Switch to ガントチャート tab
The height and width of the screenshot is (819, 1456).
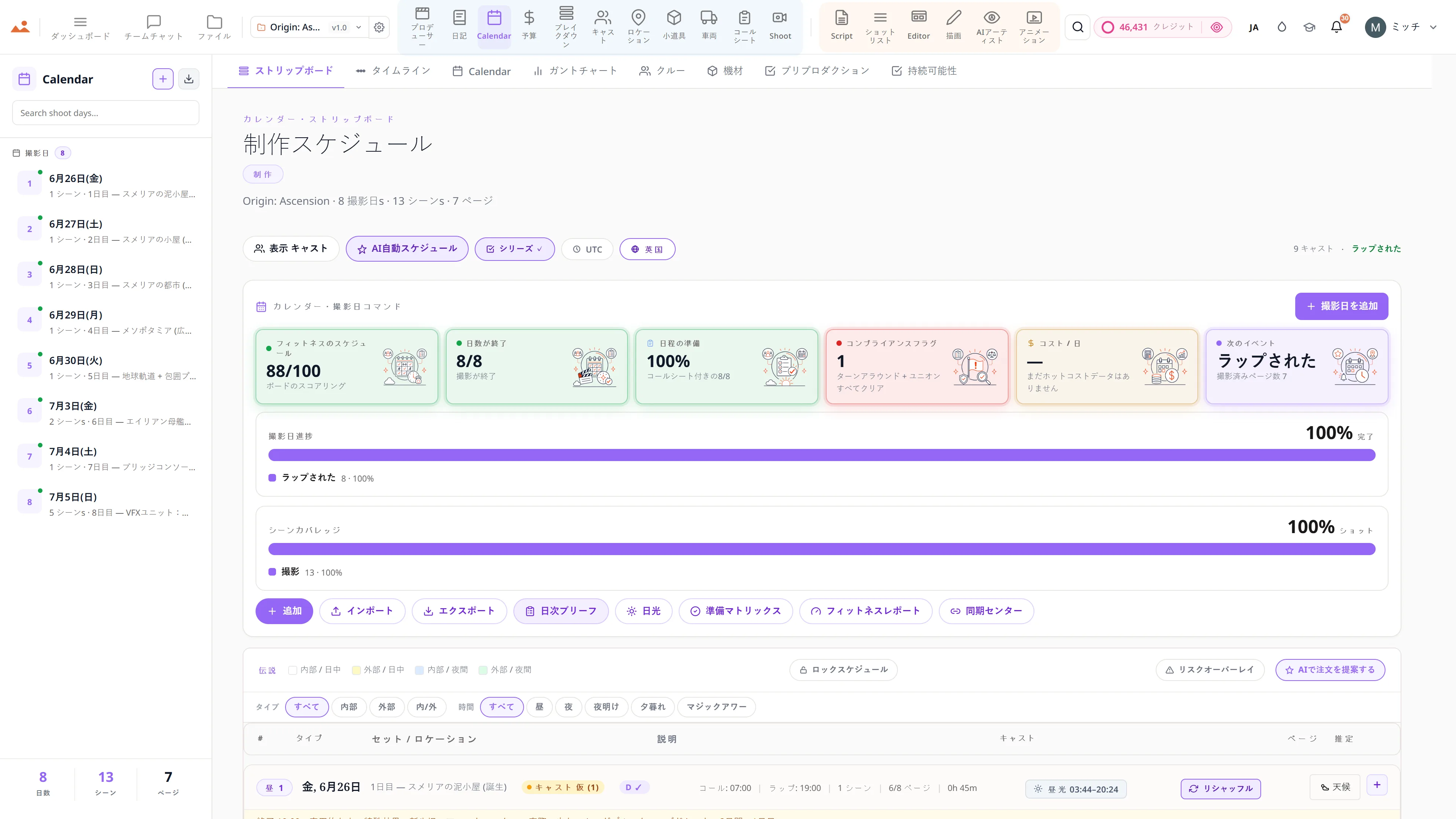pos(575,71)
